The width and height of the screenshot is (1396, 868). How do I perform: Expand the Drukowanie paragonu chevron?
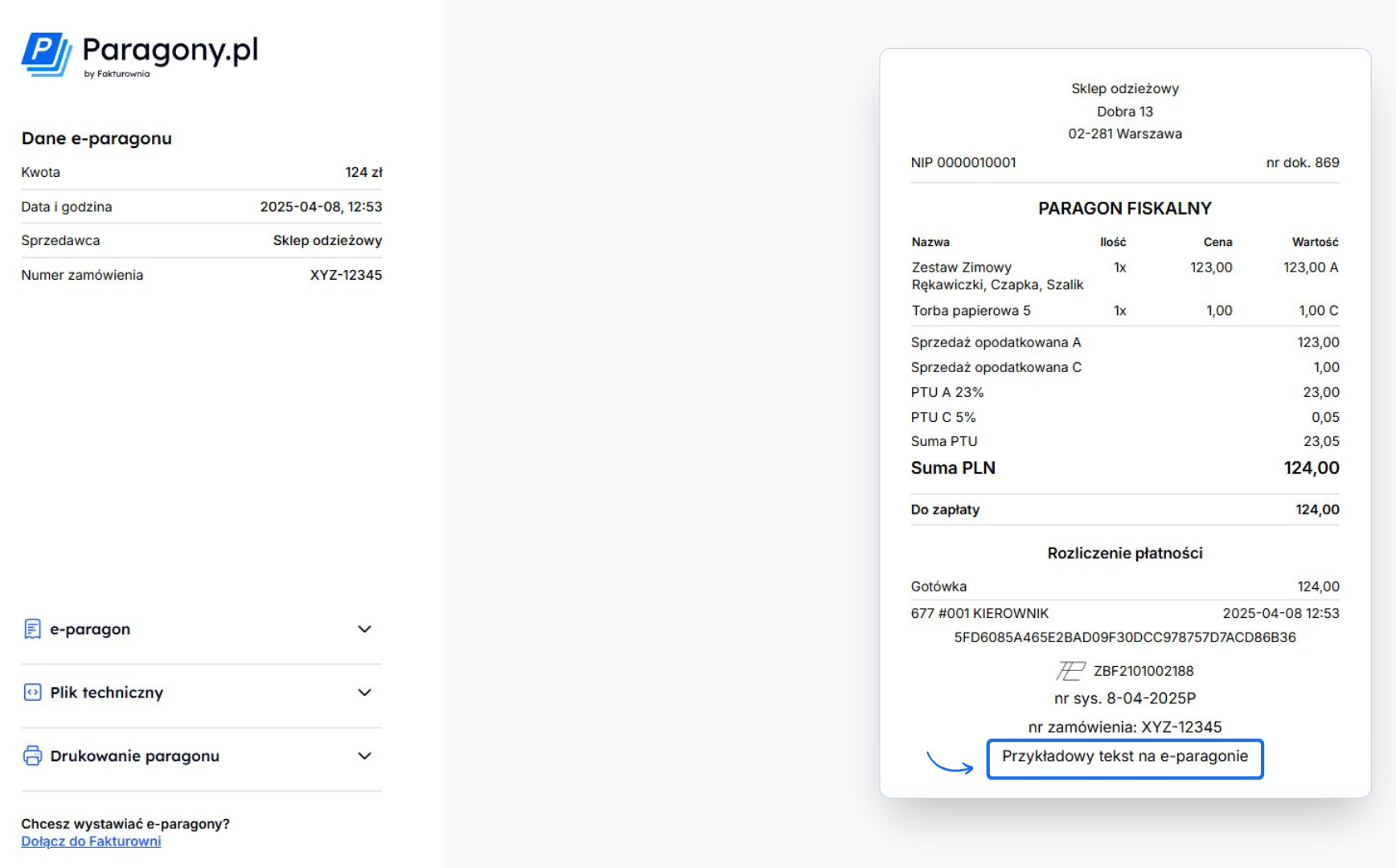pyautogui.click(x=364, y=755)
